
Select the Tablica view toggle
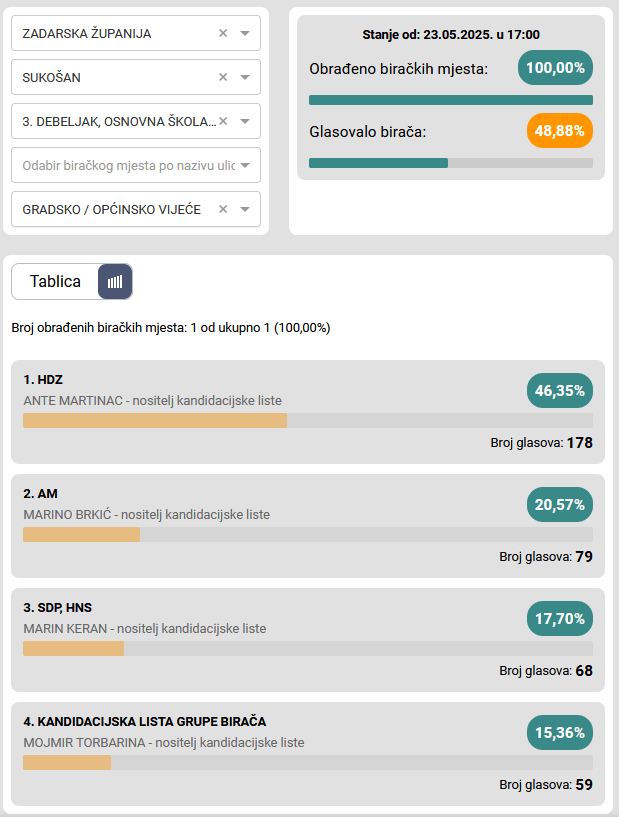56,282
